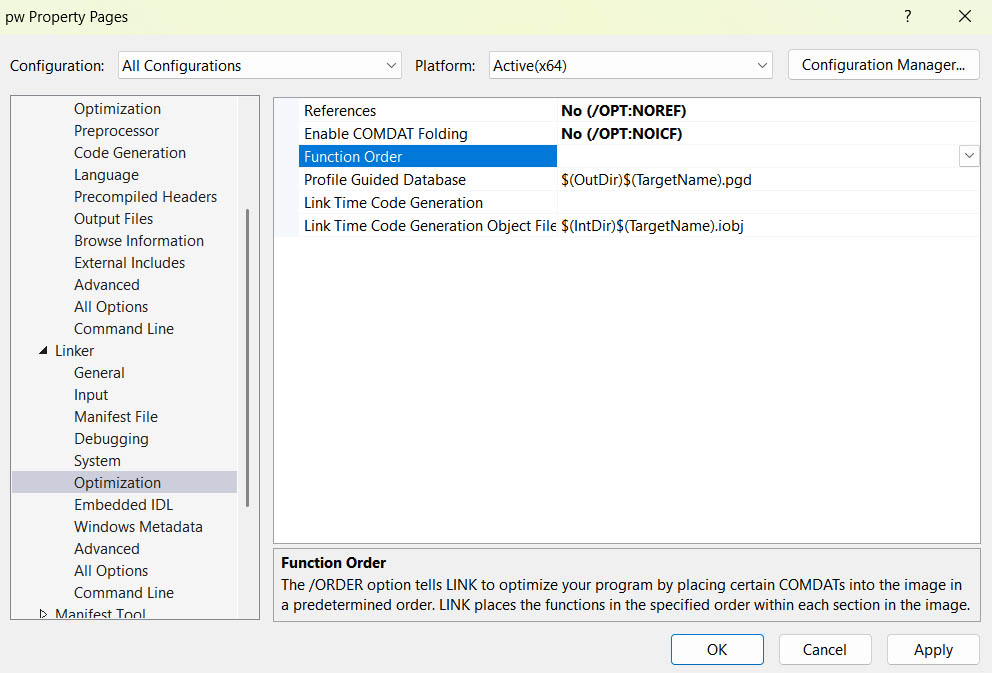This screenshot has width=992, height=673.
Task: Open the Windows Metadata page
Action: 138,527
